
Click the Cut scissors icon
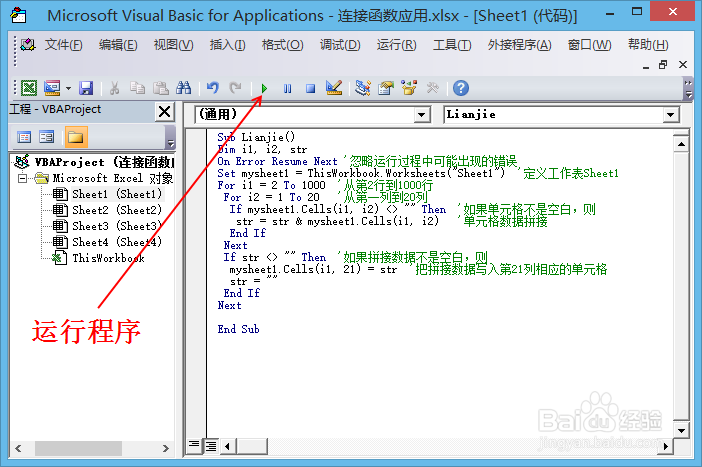[114, 88]
